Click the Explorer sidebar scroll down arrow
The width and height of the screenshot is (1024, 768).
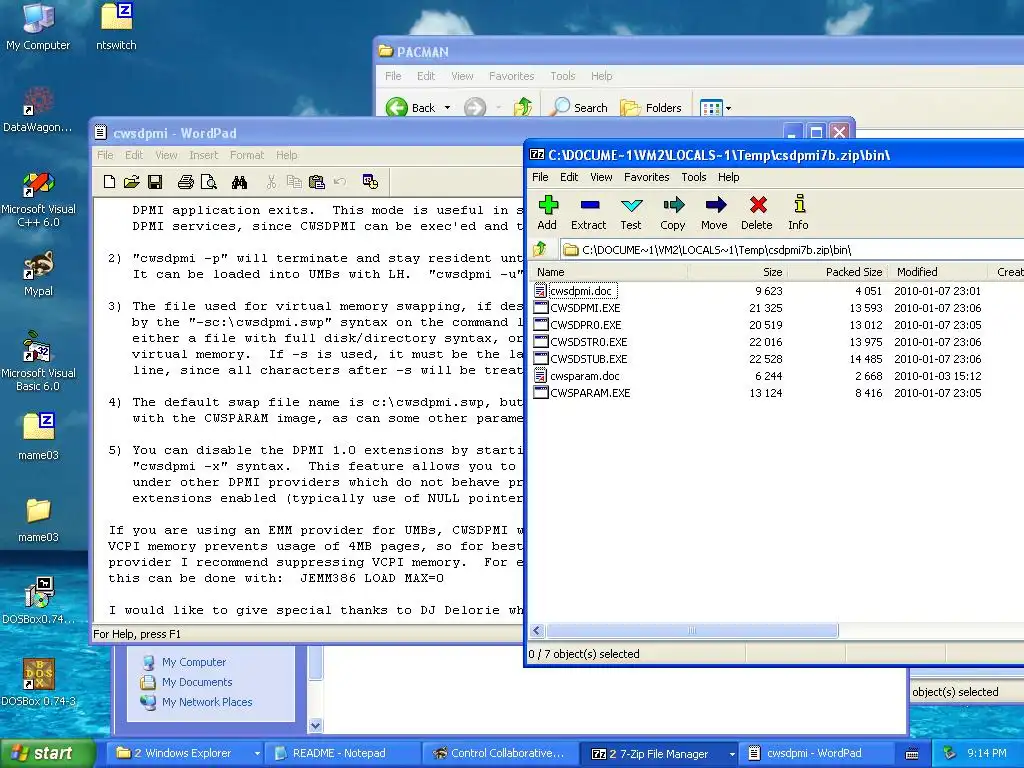(x=315, y=725)
